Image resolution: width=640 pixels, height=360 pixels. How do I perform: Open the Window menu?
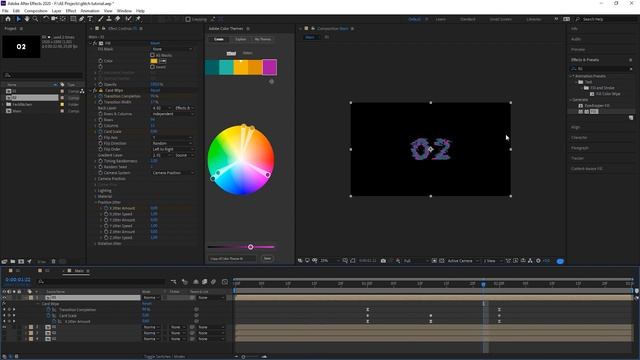[x=124, y=11]
